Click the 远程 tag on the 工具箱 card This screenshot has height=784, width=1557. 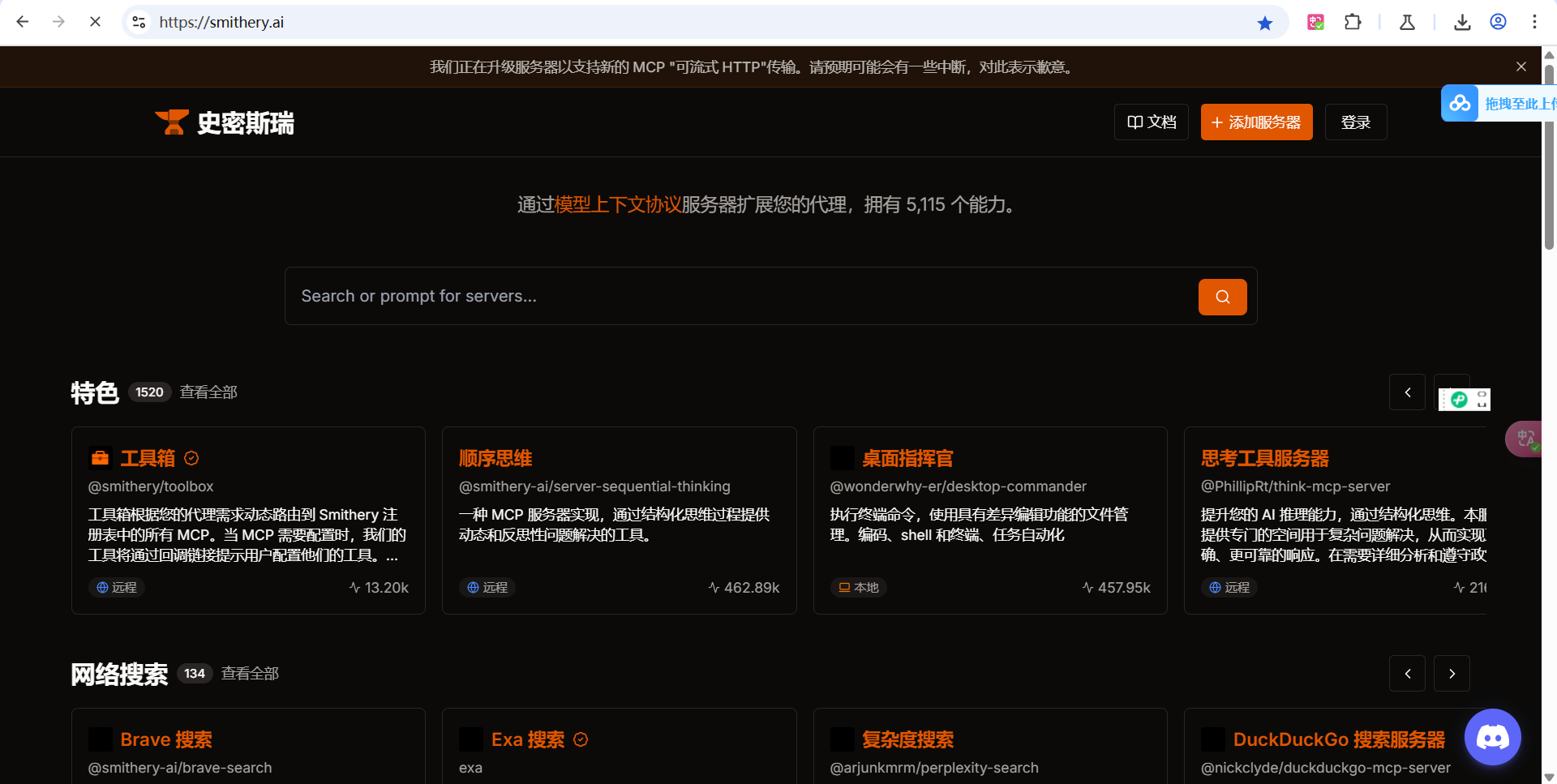pos(117,587)
